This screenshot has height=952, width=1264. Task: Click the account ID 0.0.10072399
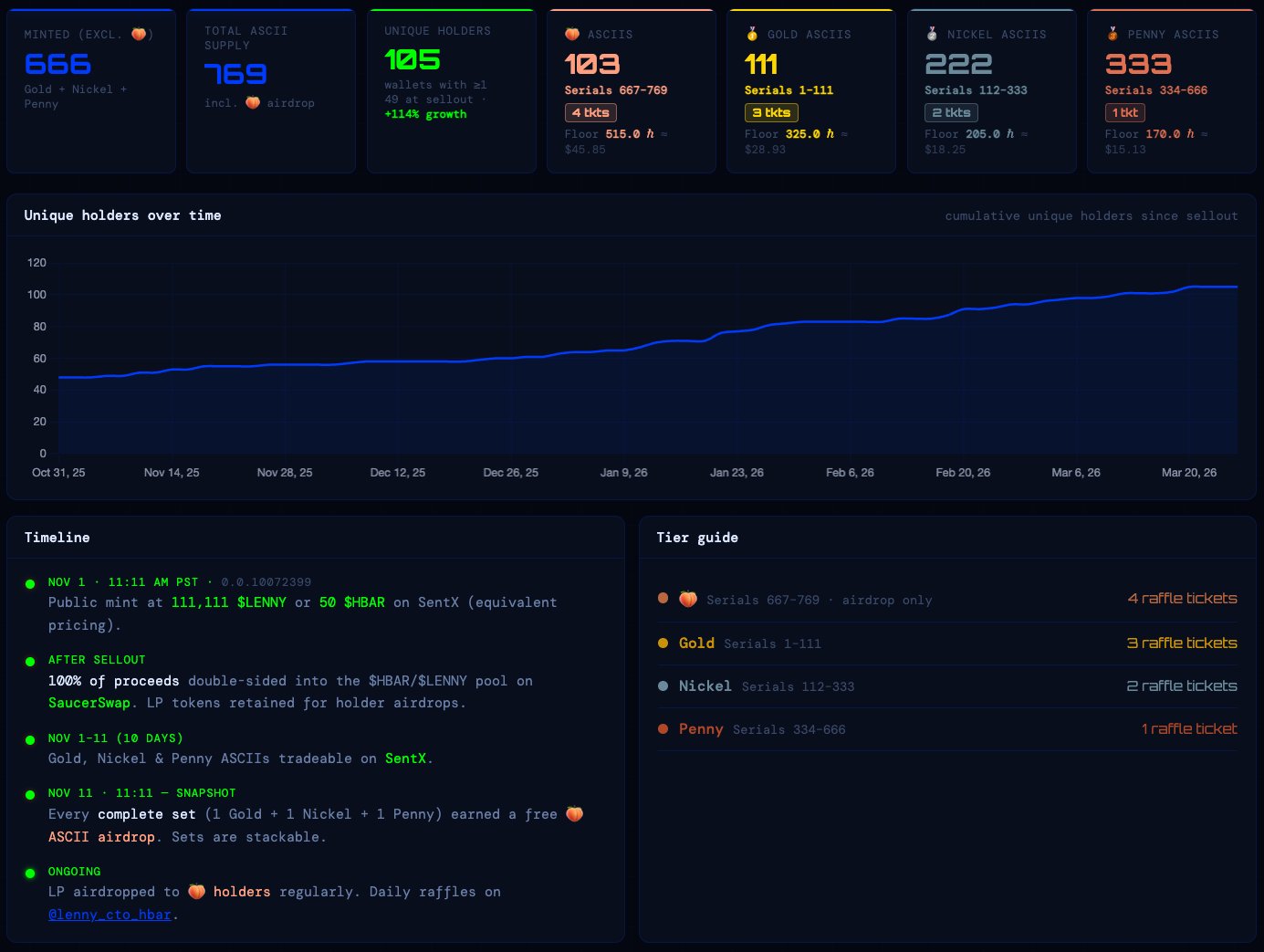click(x=266, y=582)
